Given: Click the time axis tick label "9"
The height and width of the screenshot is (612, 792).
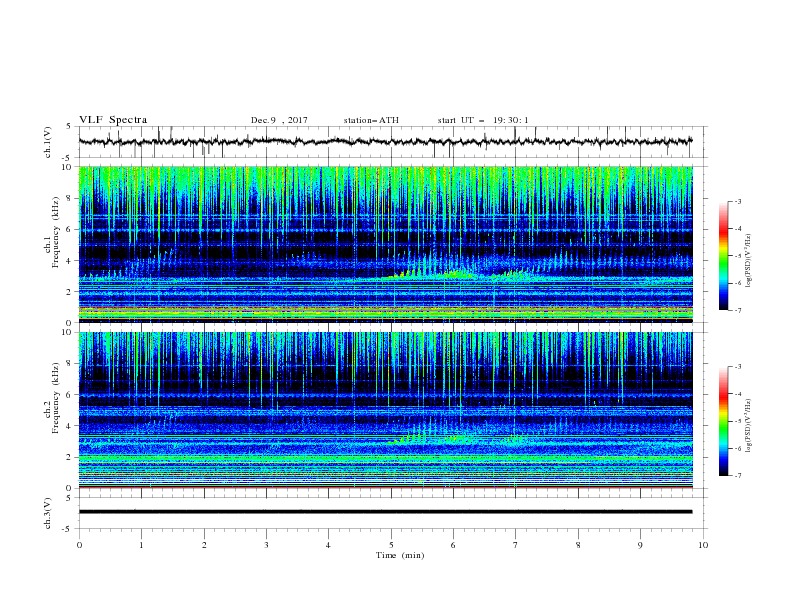Looking at the screenshot, I should pos(640,545).
